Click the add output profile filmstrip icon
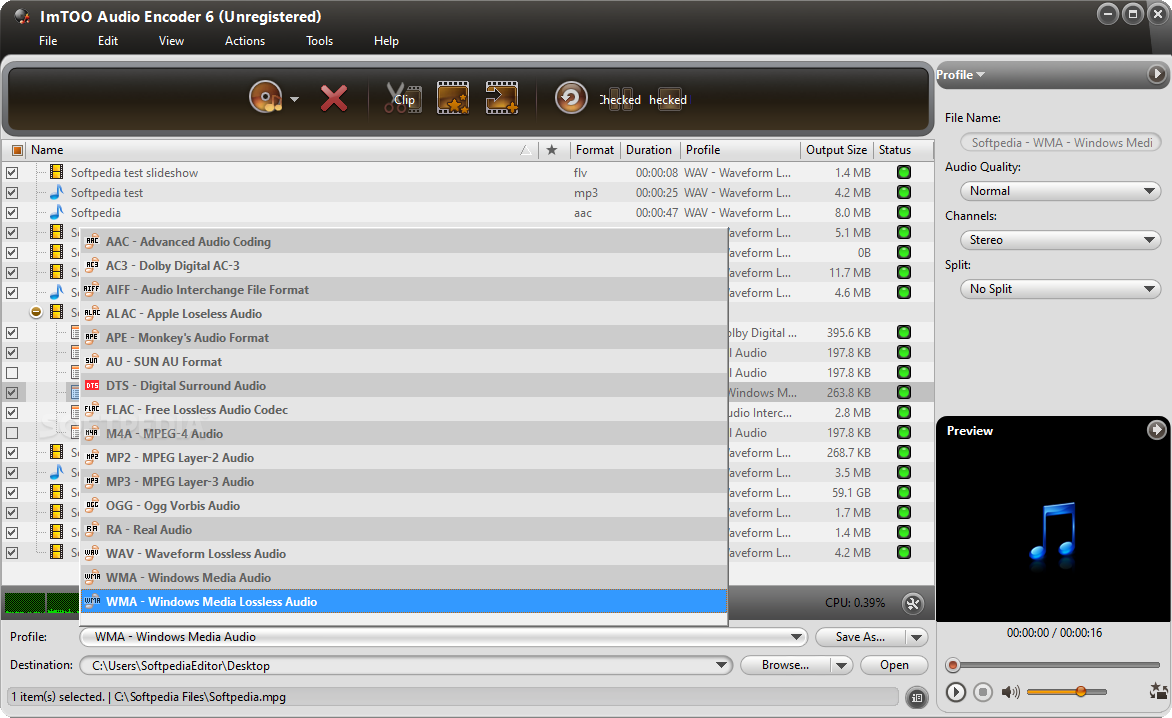1172x718 pixels. tap(502, 98)
